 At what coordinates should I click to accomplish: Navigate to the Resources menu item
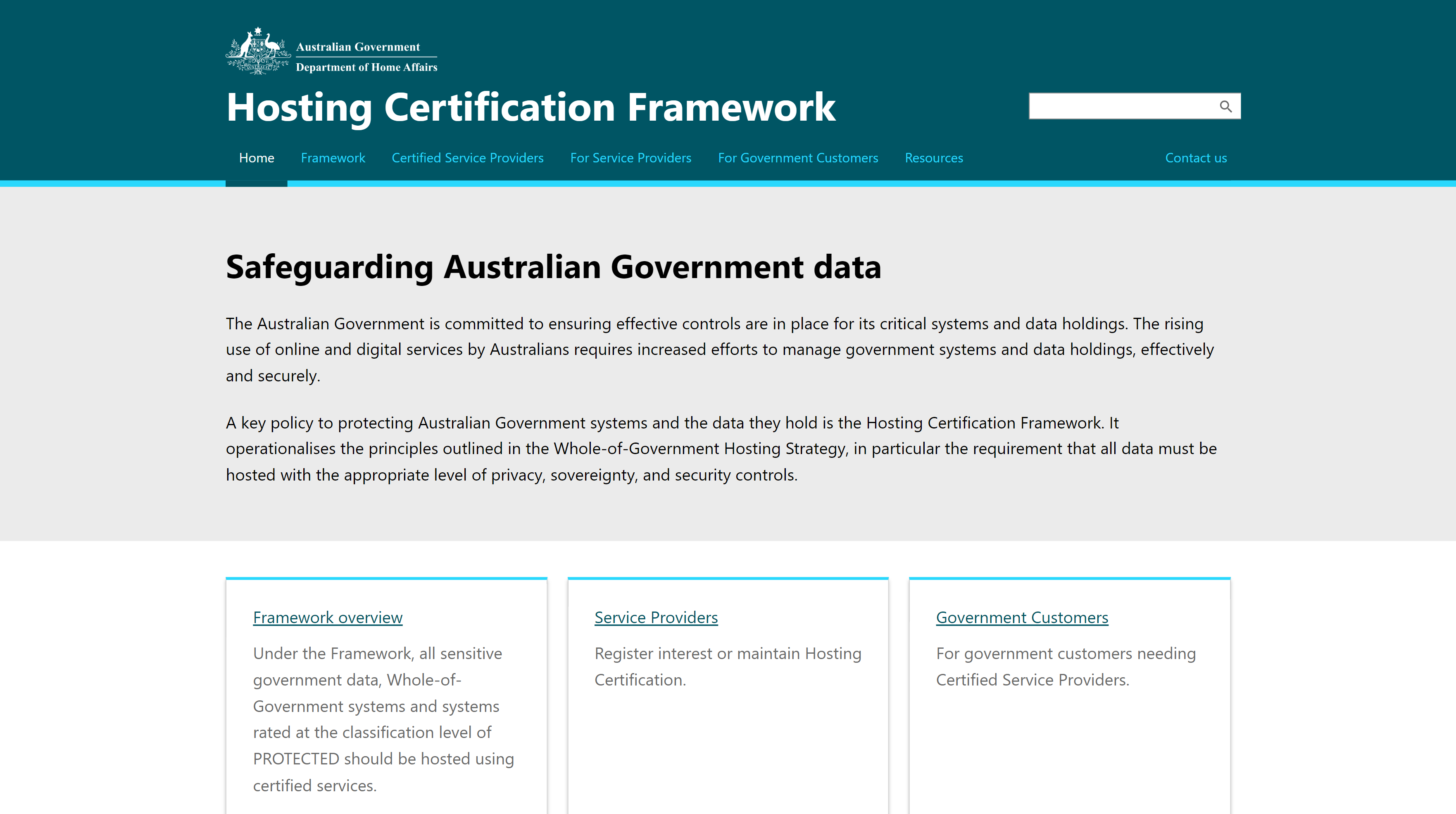(x=934, y=158)
